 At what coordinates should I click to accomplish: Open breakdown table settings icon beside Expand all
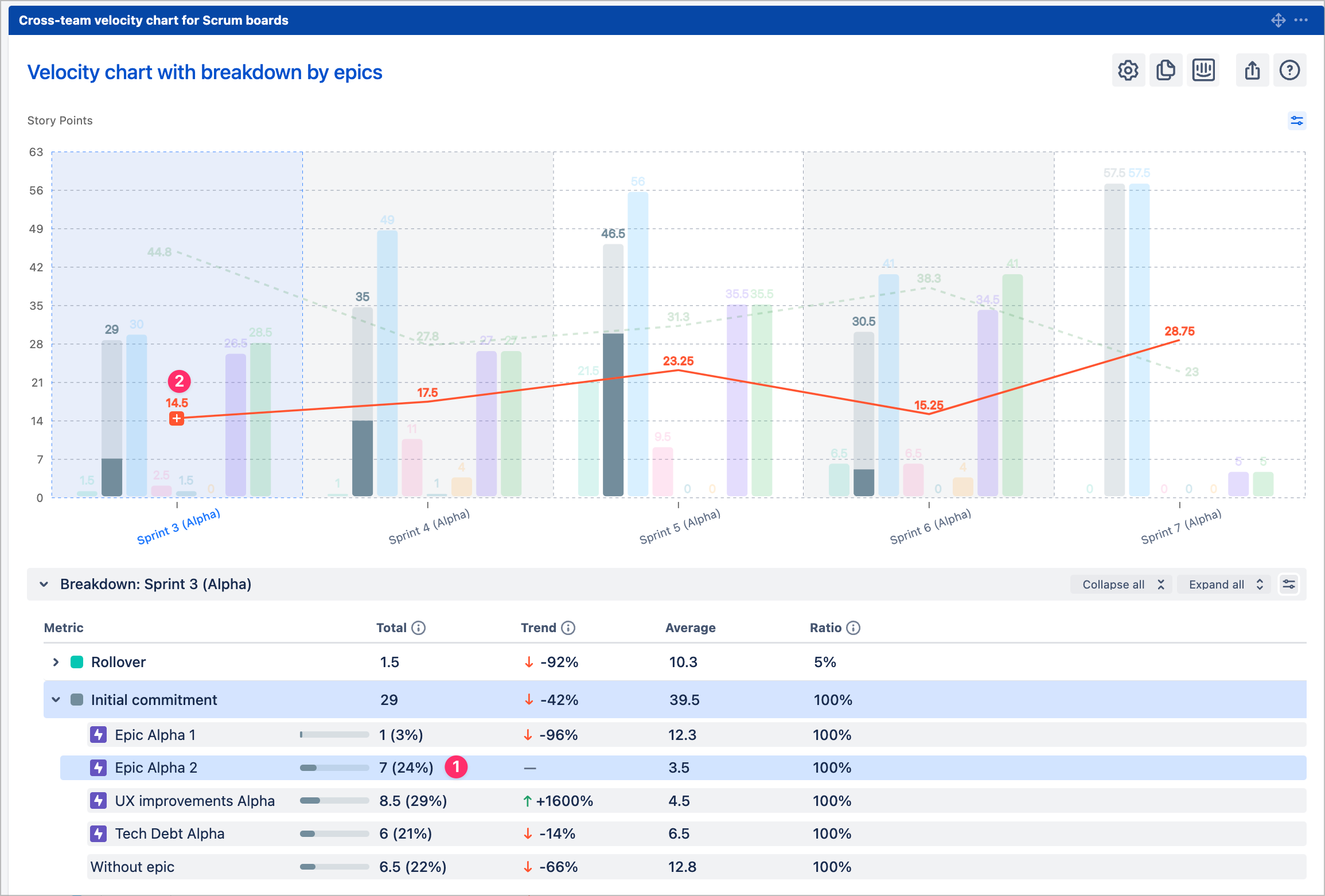tap(1289, 584)
